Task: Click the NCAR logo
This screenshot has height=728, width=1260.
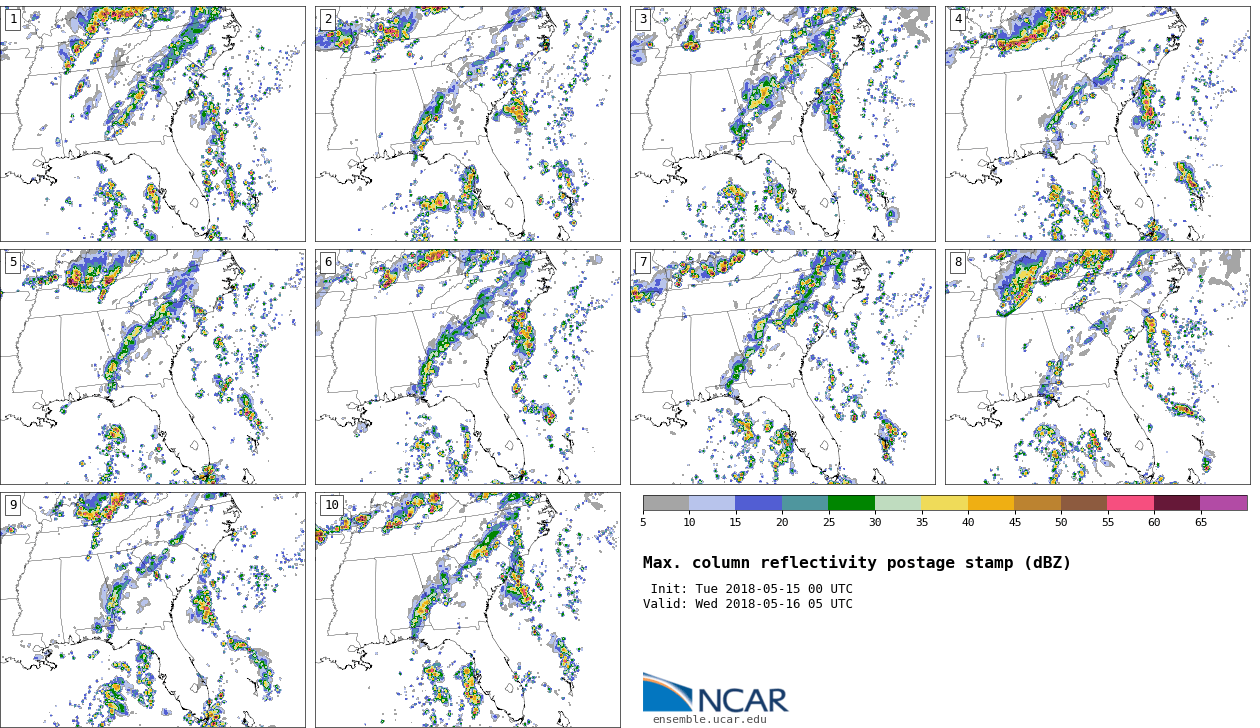Action: (x=715, y=692)
